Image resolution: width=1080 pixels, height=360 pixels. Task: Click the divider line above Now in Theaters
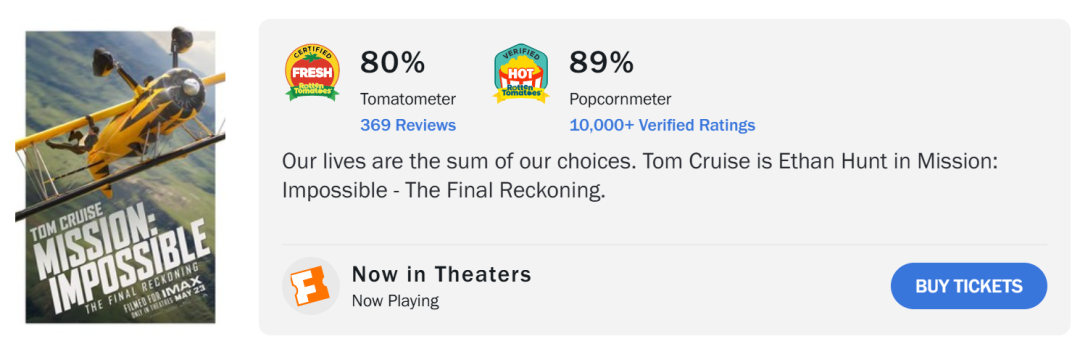point(664,244)
